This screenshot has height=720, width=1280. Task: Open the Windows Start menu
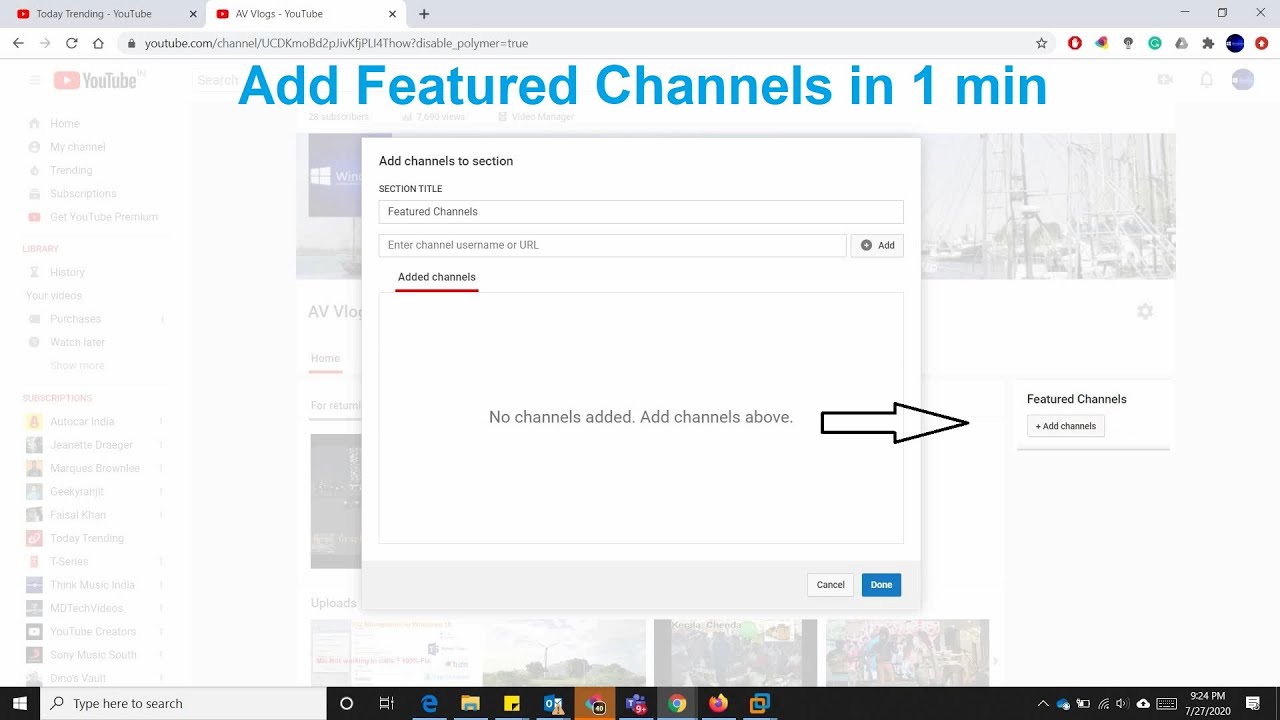(x=20, y=703)
